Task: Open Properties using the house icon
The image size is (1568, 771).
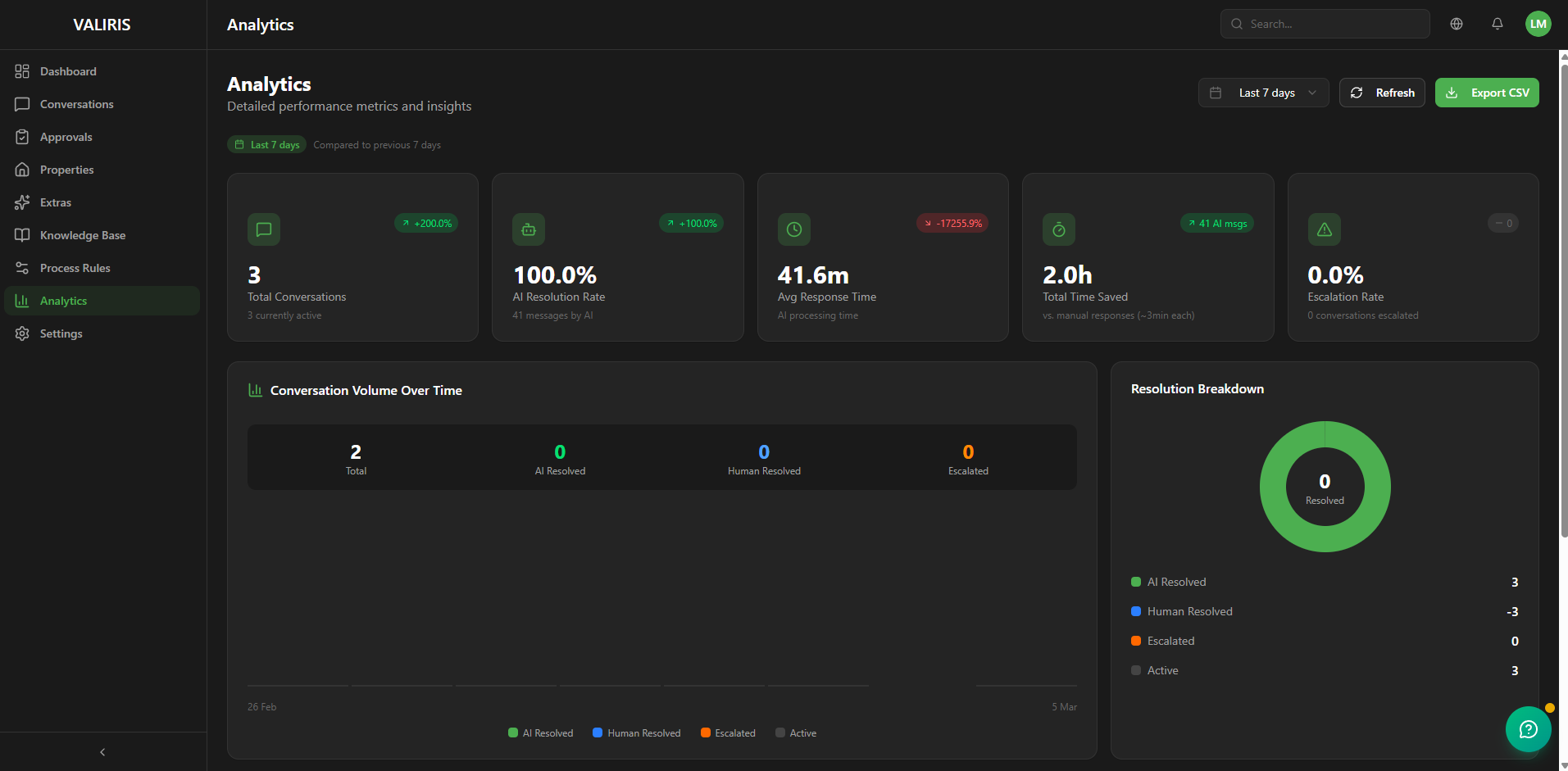Action: [x=23, y=170]
